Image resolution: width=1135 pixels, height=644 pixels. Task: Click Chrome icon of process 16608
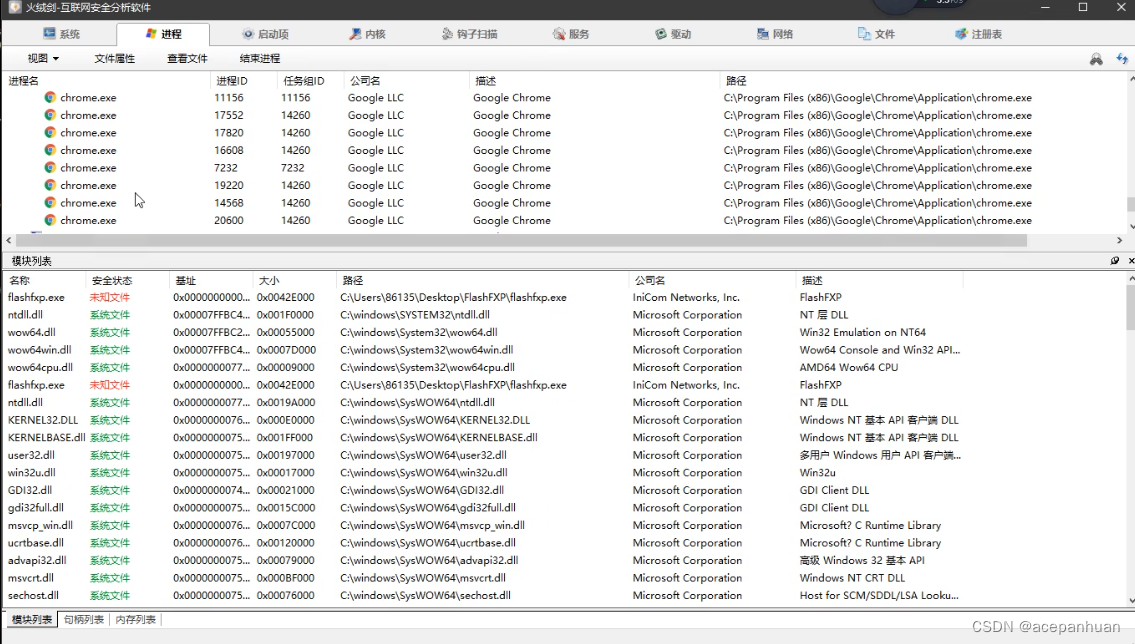(50, 150)
